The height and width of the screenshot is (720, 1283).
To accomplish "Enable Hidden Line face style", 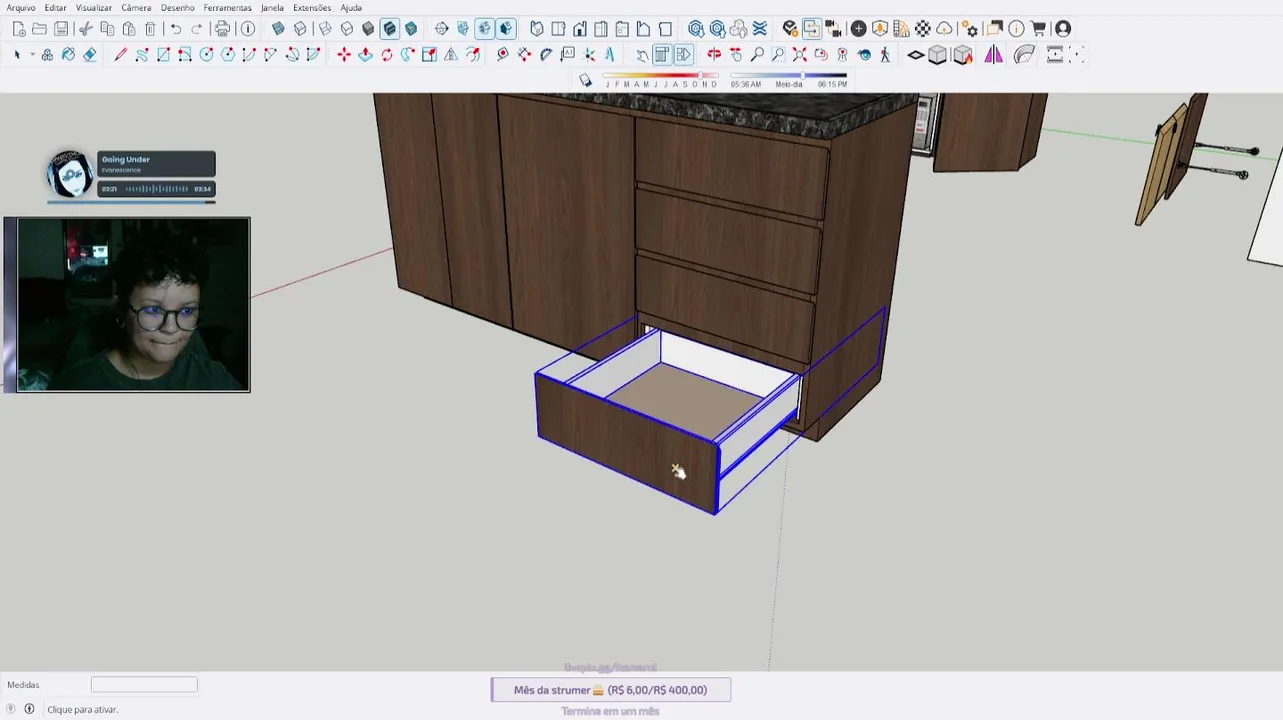I will pos(347,29).
